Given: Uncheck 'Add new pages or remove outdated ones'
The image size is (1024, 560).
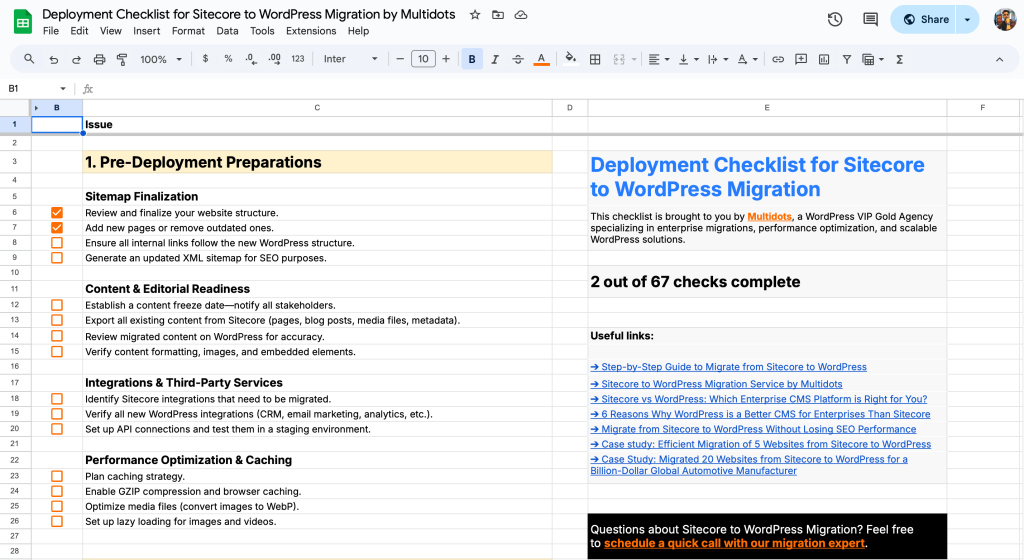Looking at the screenshot, I should pos(57,228).
